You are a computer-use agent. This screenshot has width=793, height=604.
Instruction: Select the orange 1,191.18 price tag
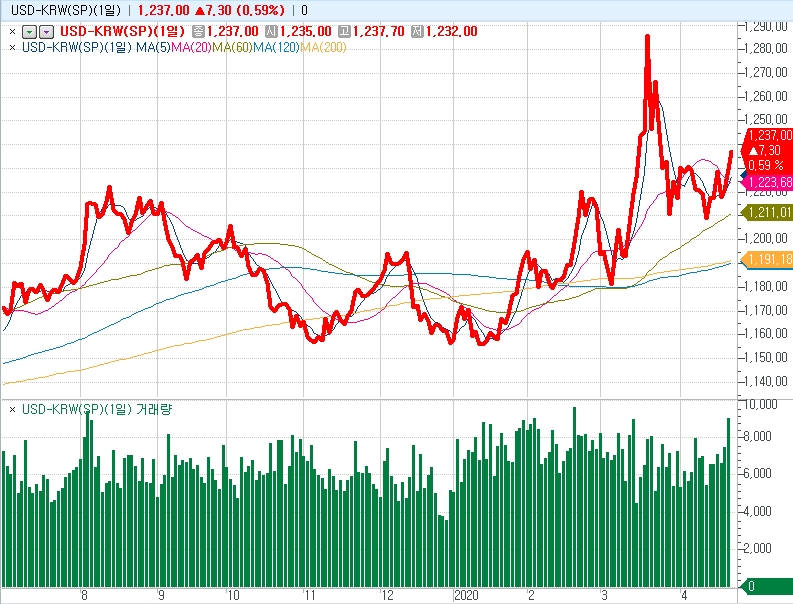coord(769,260)
